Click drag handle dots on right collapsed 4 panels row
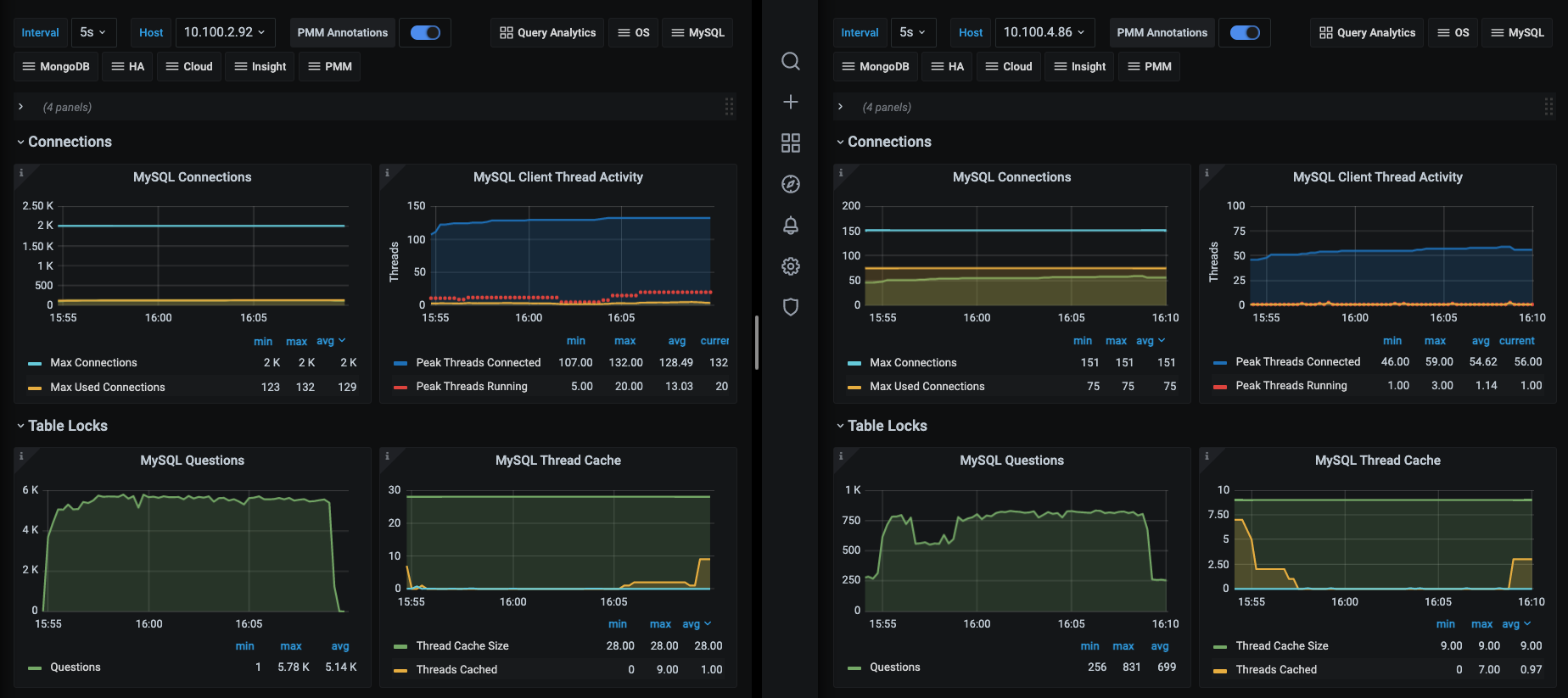This screenshot has height=698, width=1568. 1548,107
